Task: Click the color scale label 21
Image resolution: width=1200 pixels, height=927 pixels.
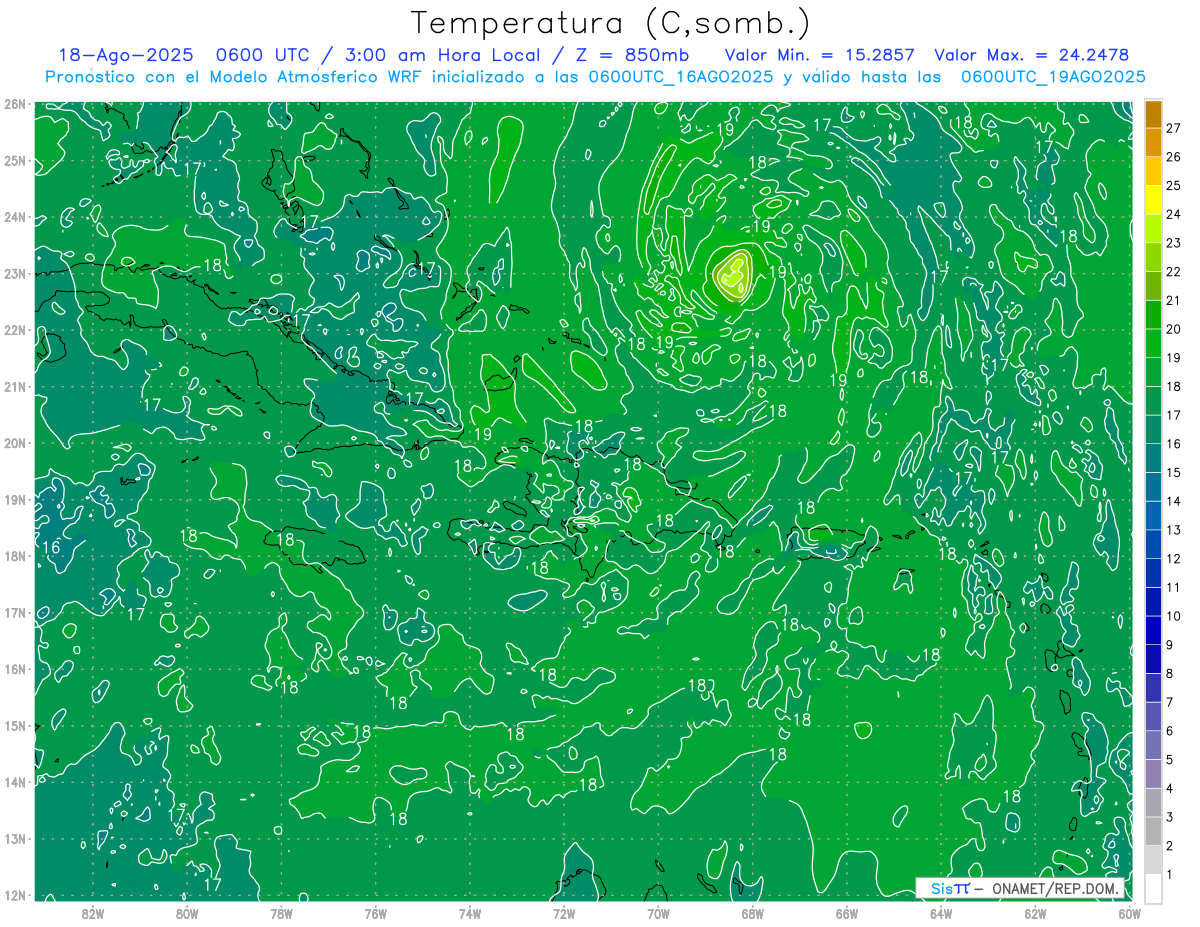Action: (1173, 300)
